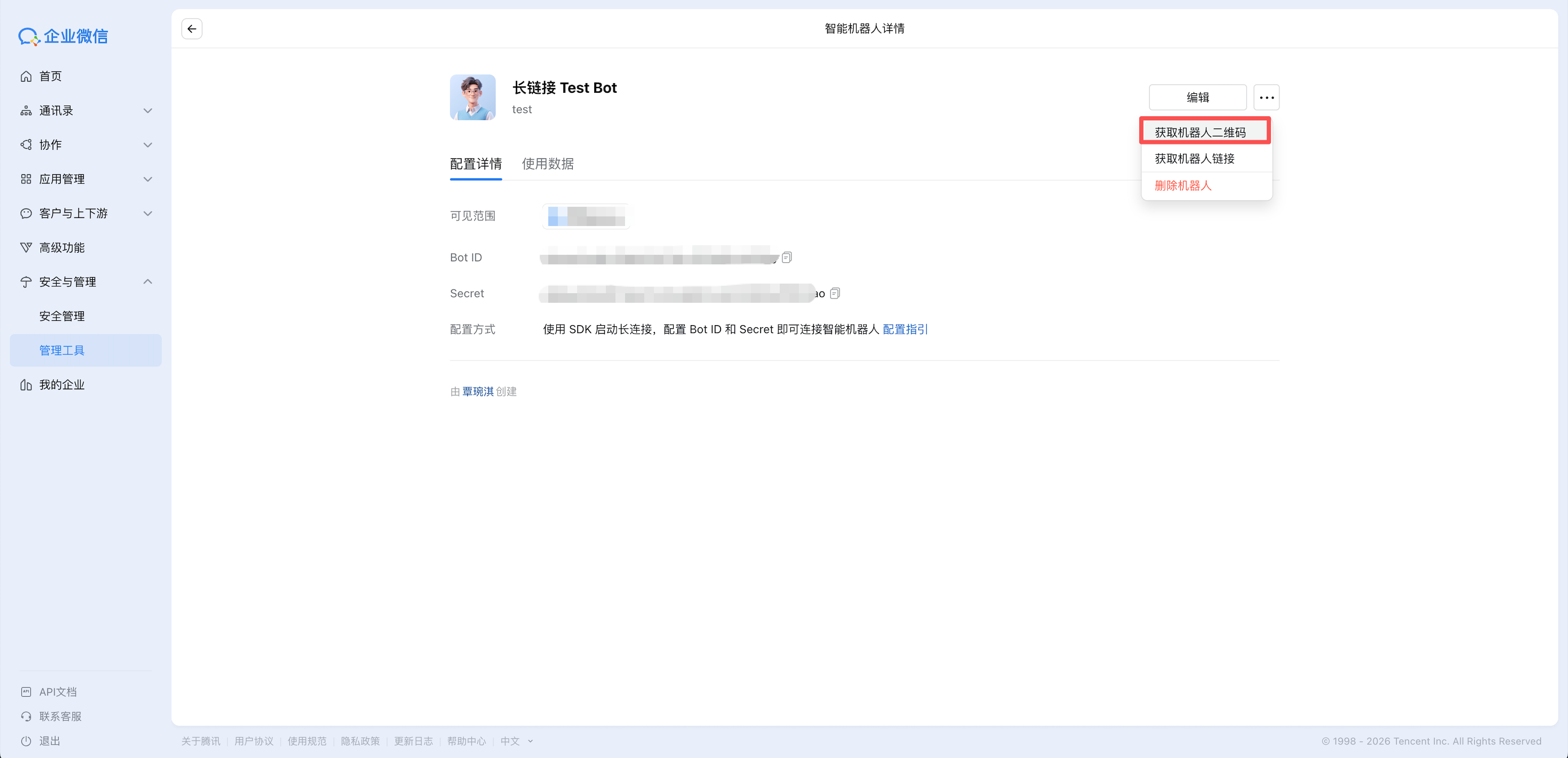This screenshot has width=1568, height=758.
Task: Click 退出 to log out
Action: 49,740
